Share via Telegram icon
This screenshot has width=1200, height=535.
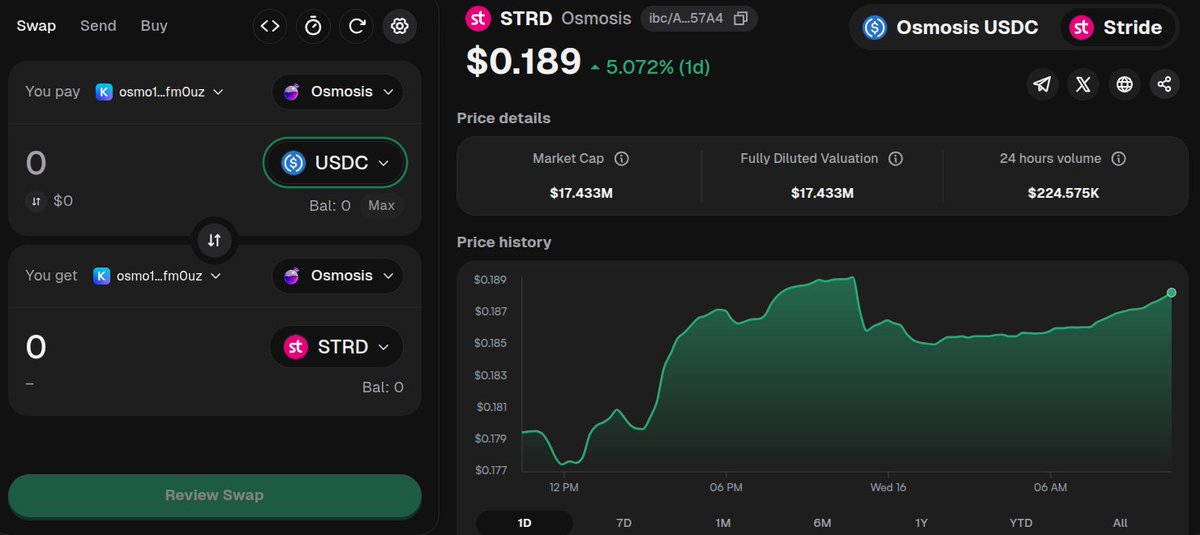1043,84
